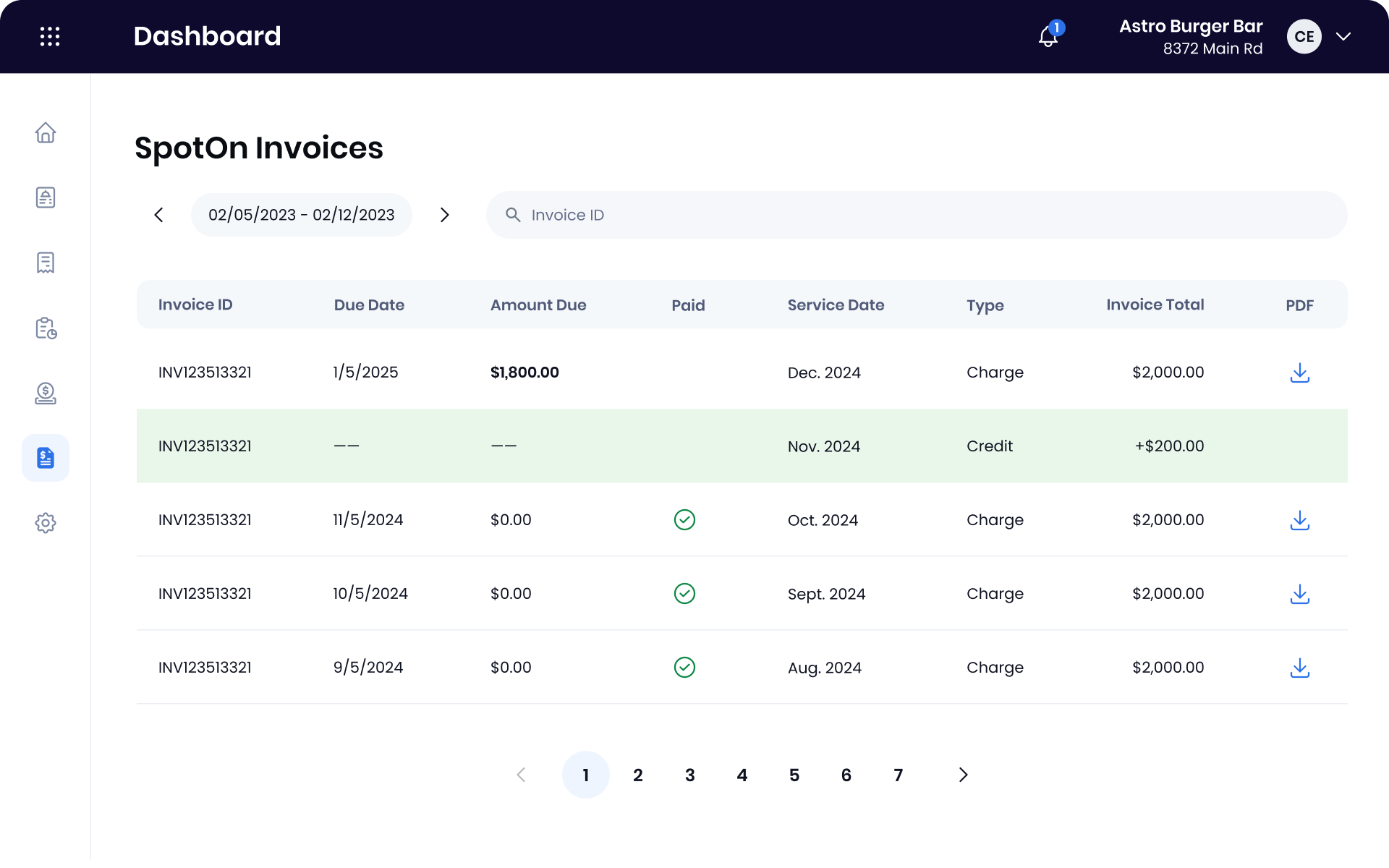Open the receipt sidebar icon

click(46, 263)
